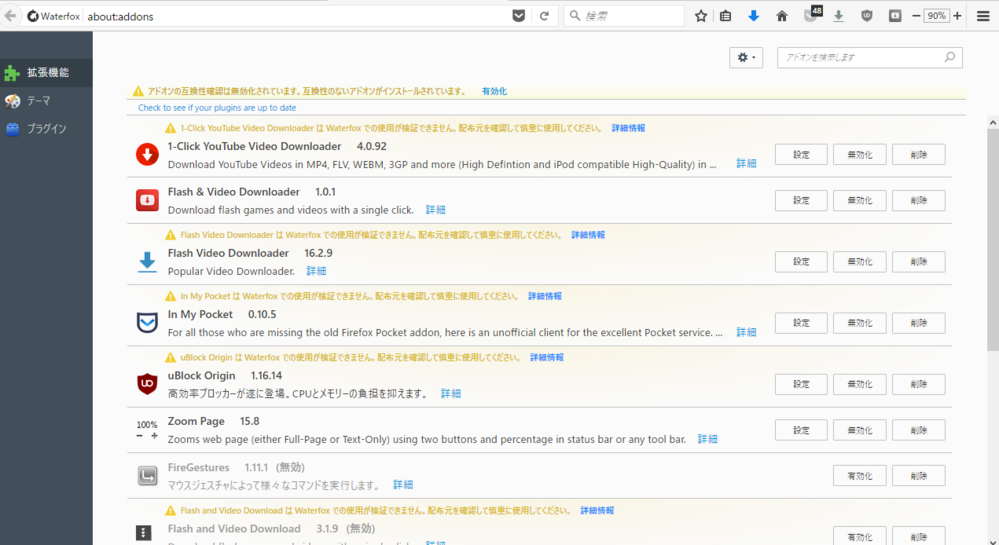Click the In My Pocket add-on icon
Screen dimensions: 999x545
coord(147,323)
